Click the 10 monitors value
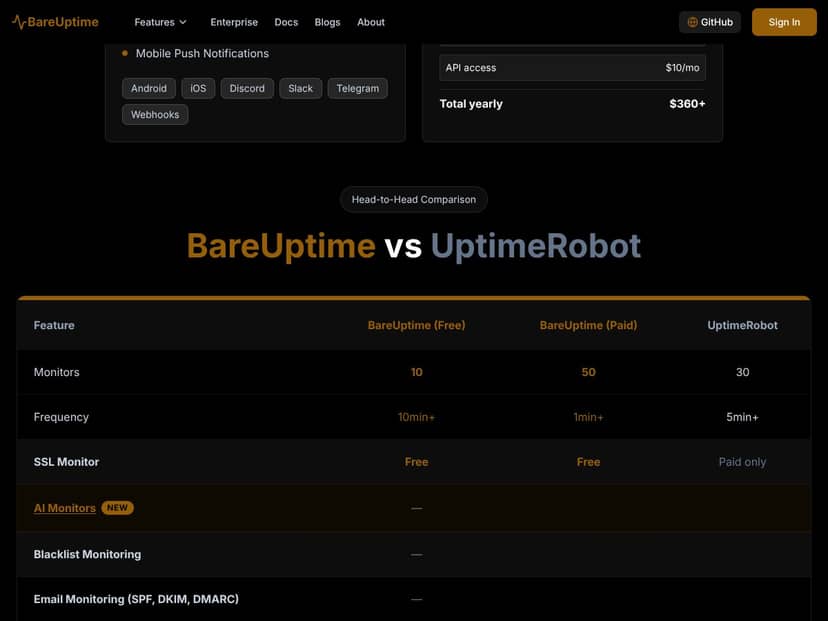This screenshot has height=621, width=828. (417, 372)
